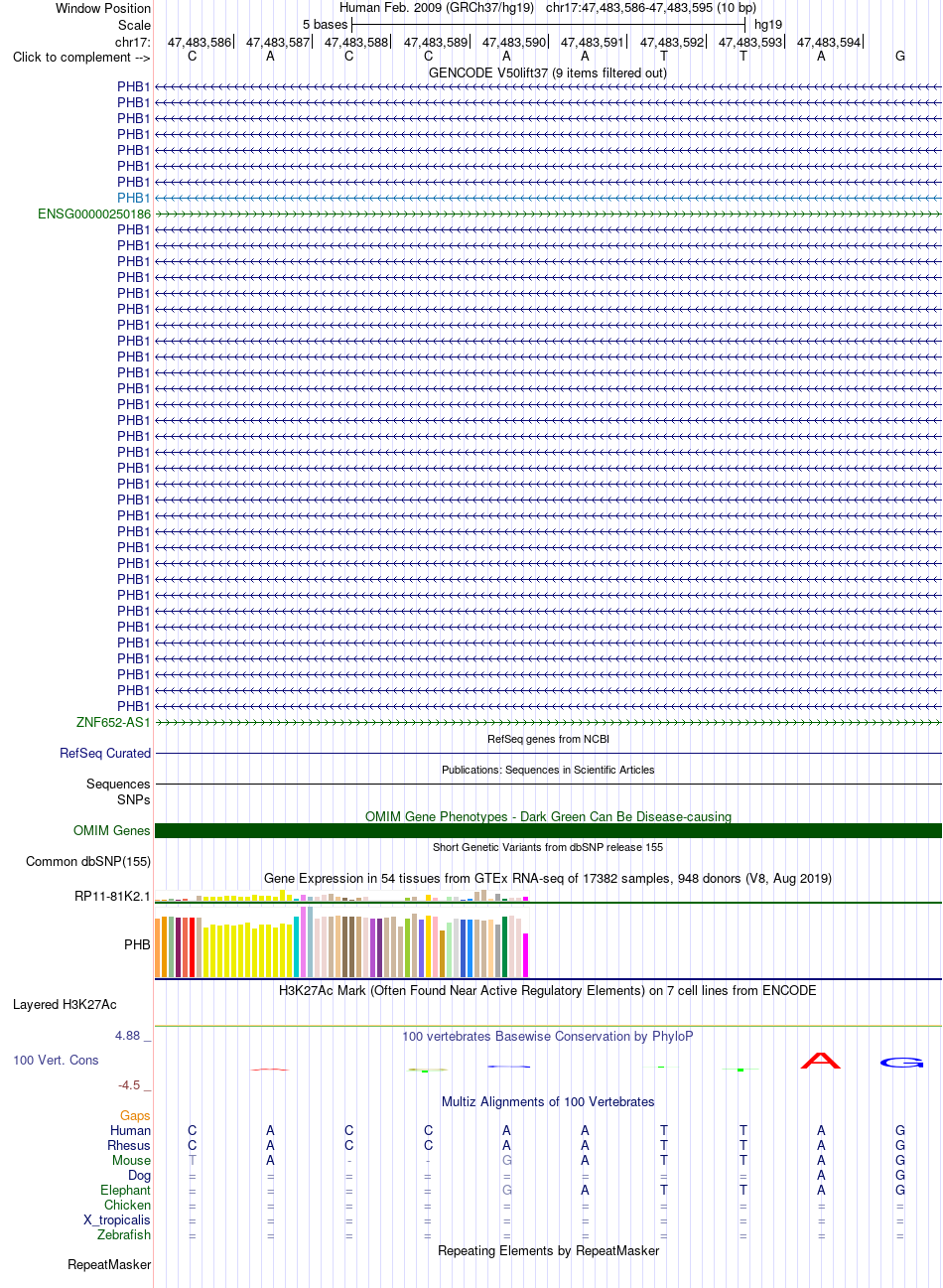Screen dimensions: 943x1288
Task: Click position label 47,483,594 on the ruler
Action: (829, 42)
